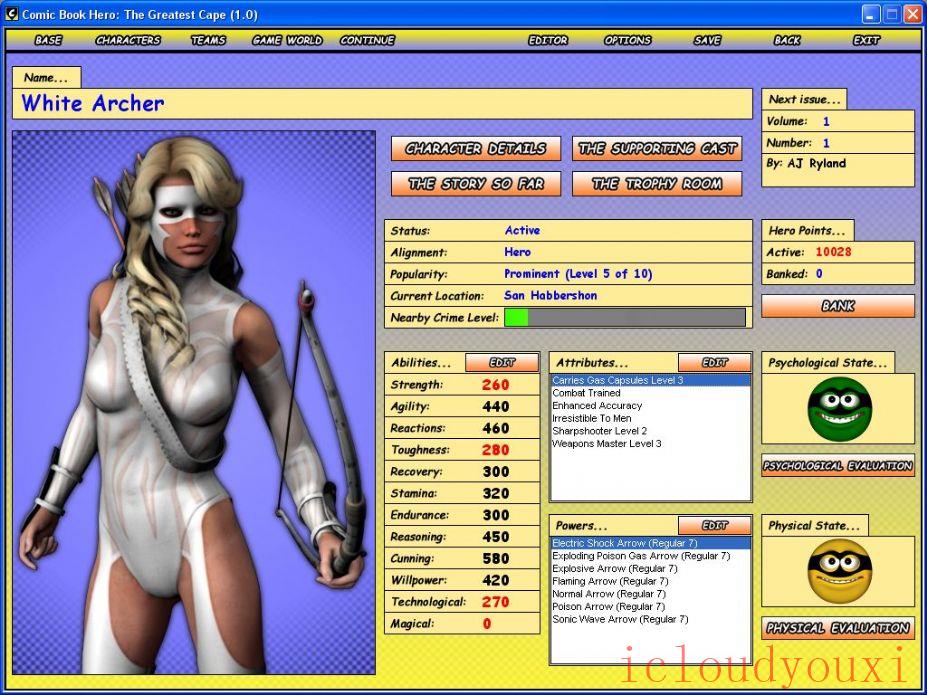927x695 pixels.
Task: Select Carries Gas Capsules Level 3 attribute
Action: 650,380
